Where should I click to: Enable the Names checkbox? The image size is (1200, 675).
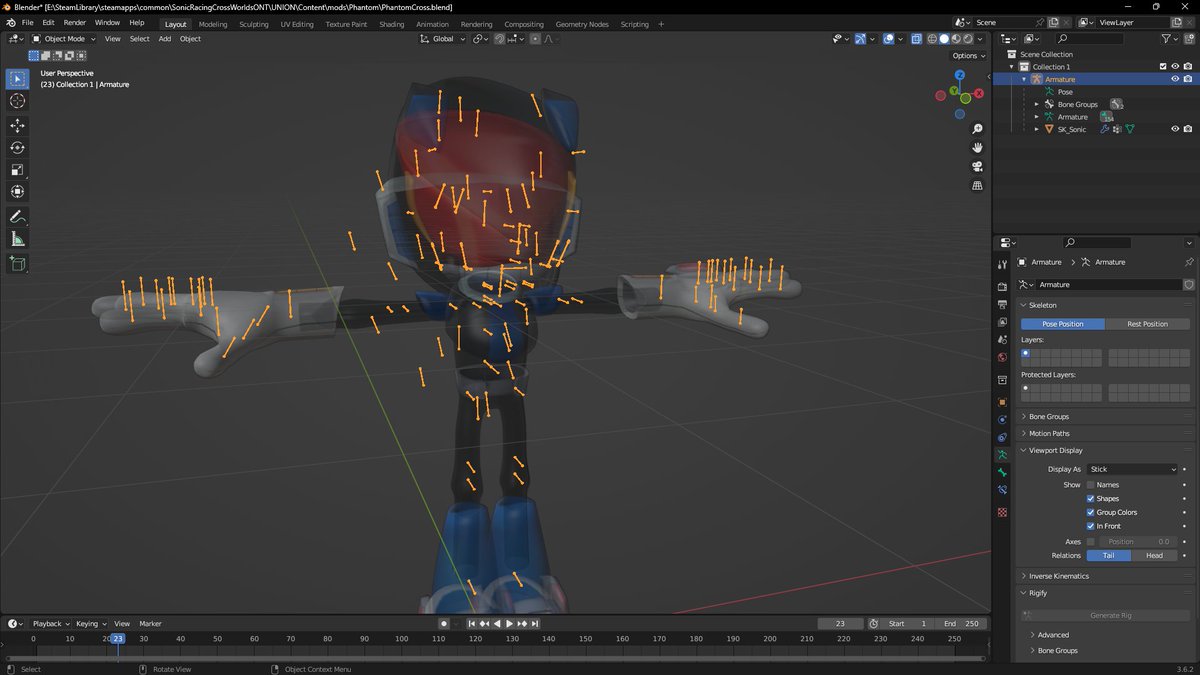(x=1090, y=485)
